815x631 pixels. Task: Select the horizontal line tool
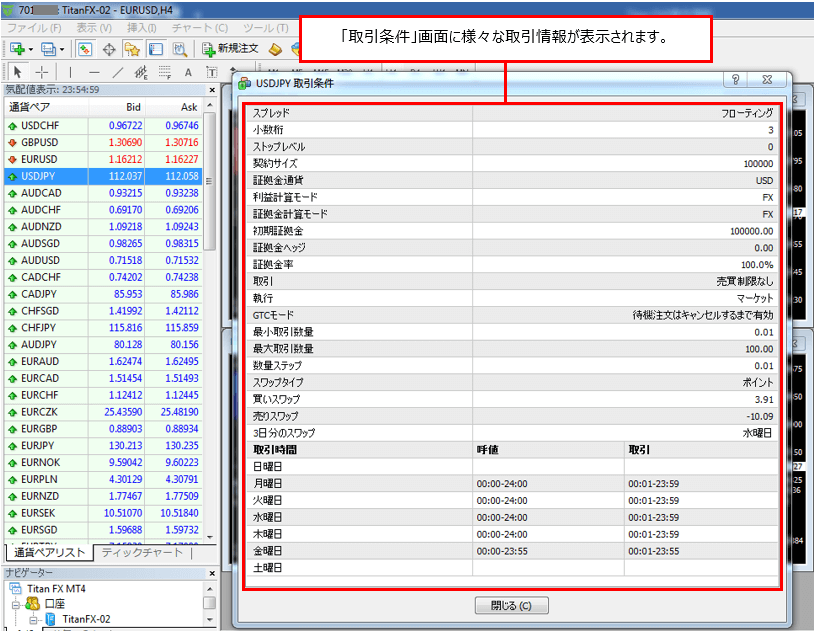coord(94,72)
